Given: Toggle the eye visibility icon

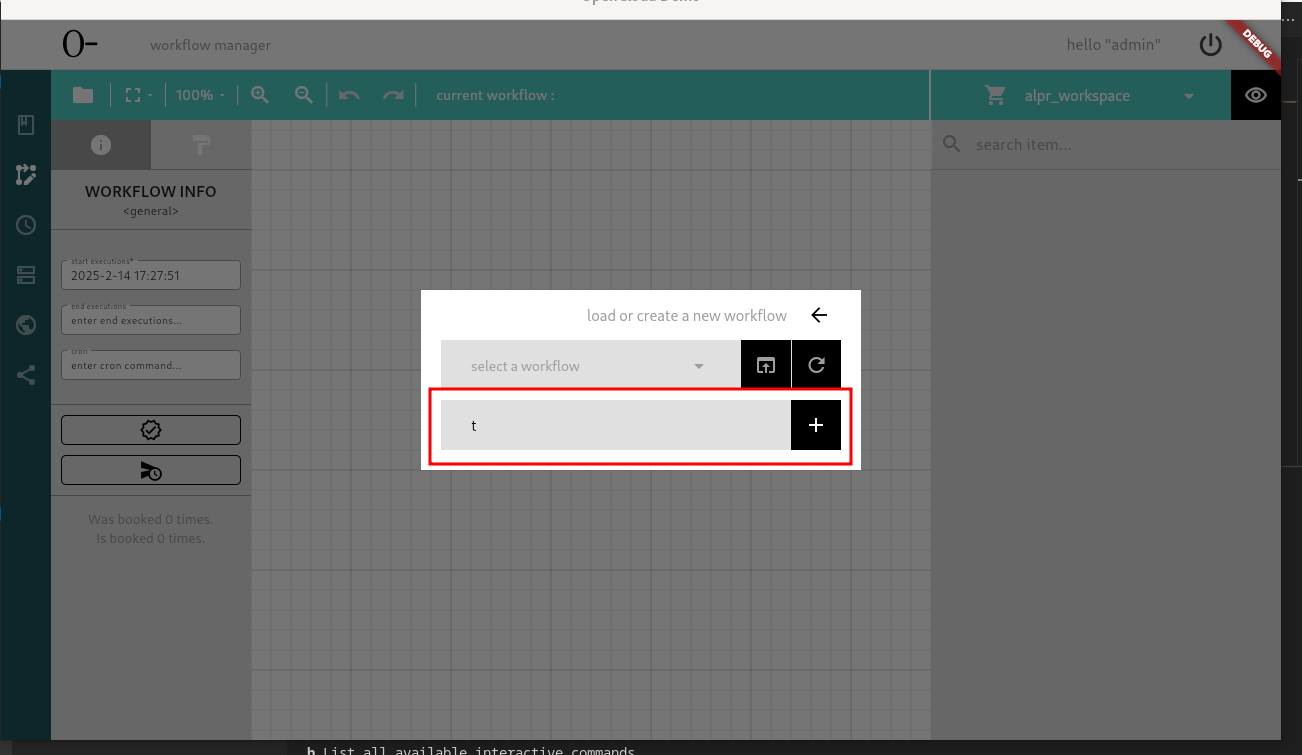Looking at the screenshot, I should 1256,95.
